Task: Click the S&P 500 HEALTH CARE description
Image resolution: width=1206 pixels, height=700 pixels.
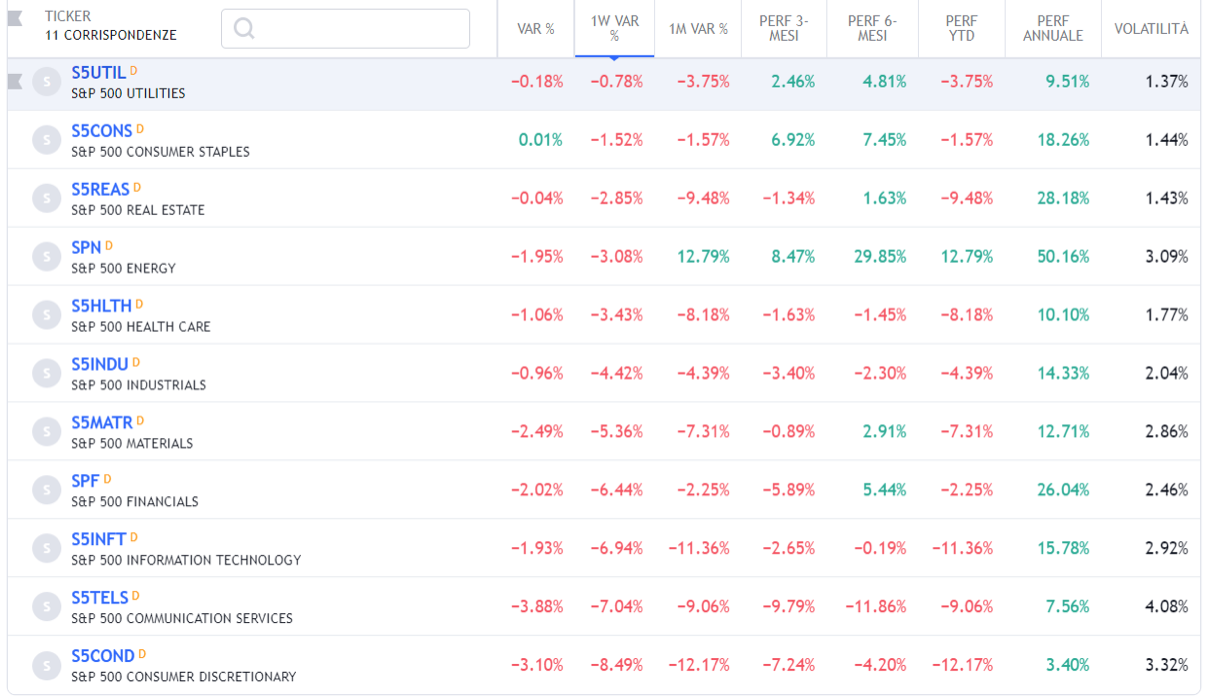Action: point(141,326)
